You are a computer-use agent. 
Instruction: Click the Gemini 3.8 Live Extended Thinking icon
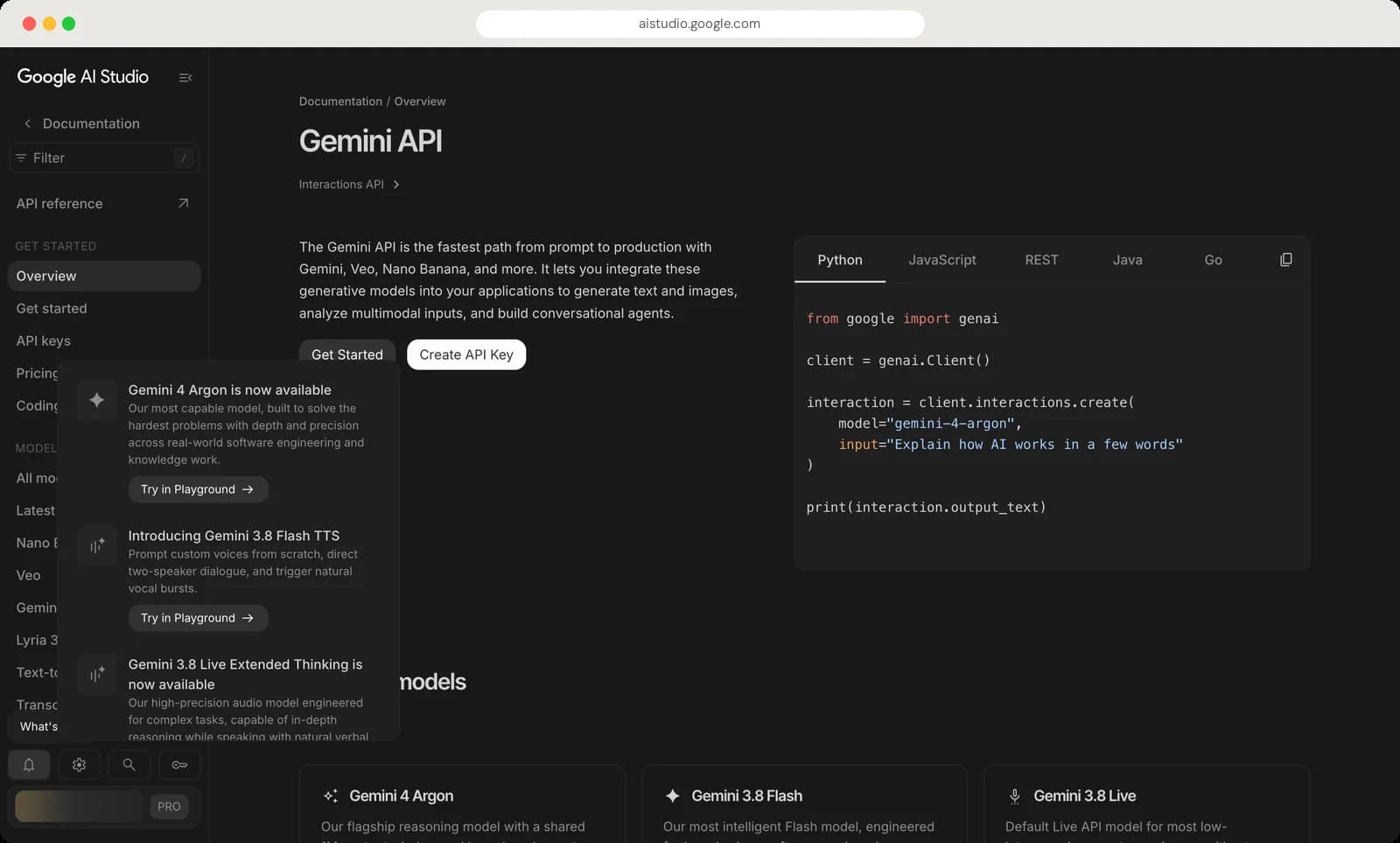click(x=97, y=675)
